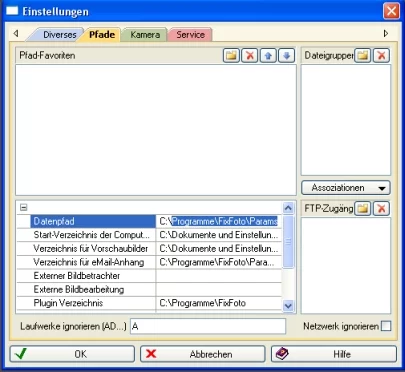
Task: Select Verzeichnis für eMail-Anhang row
Action: (x=149, y=262)
